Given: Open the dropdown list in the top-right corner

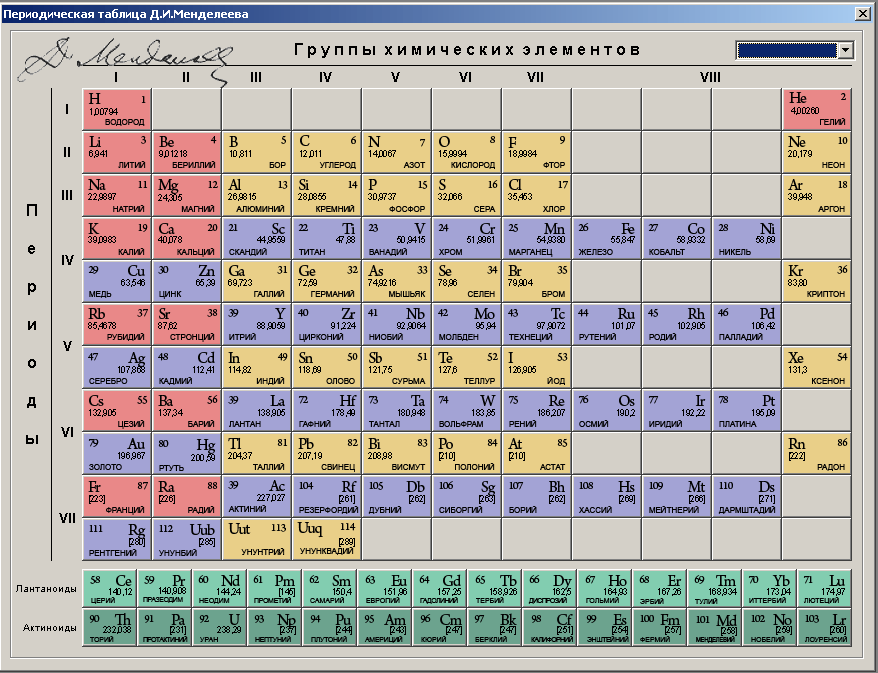Looking at the screenshot, I should 845,50.
